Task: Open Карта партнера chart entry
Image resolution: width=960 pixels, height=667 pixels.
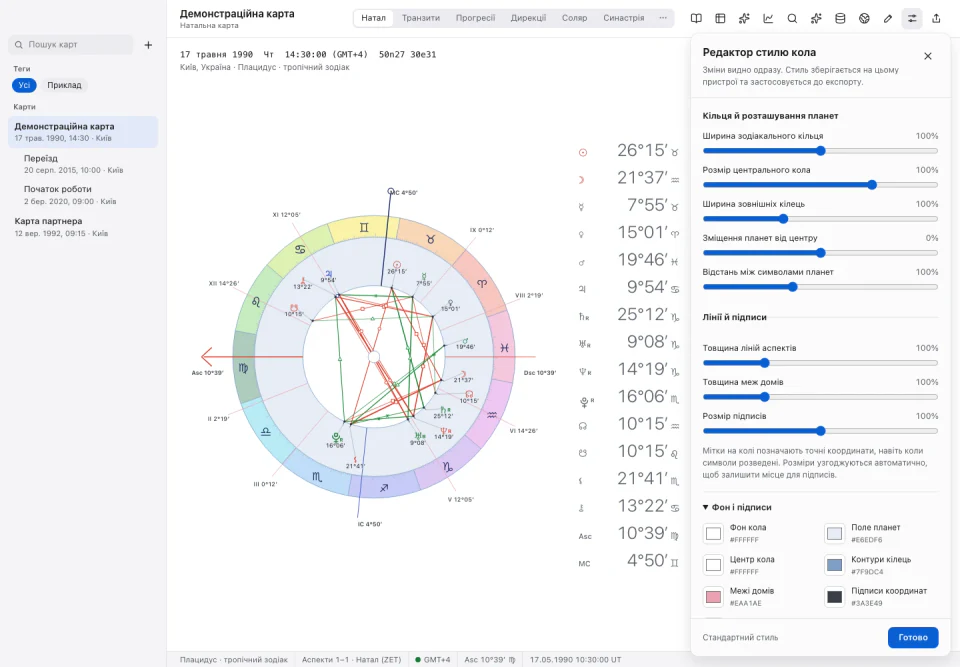Action: click(x=83, y=227)
